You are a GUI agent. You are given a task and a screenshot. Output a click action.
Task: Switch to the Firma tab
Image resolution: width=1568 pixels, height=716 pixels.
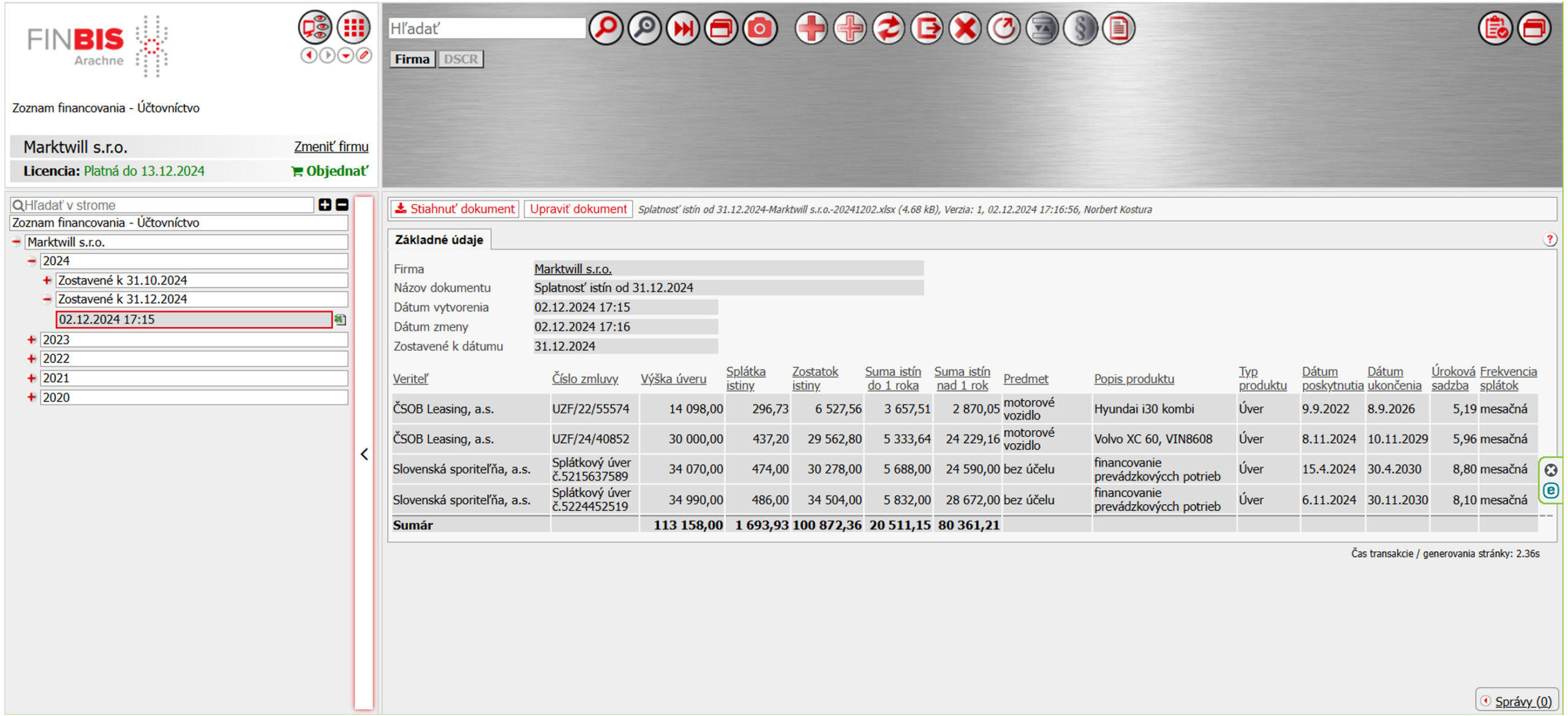412,59
